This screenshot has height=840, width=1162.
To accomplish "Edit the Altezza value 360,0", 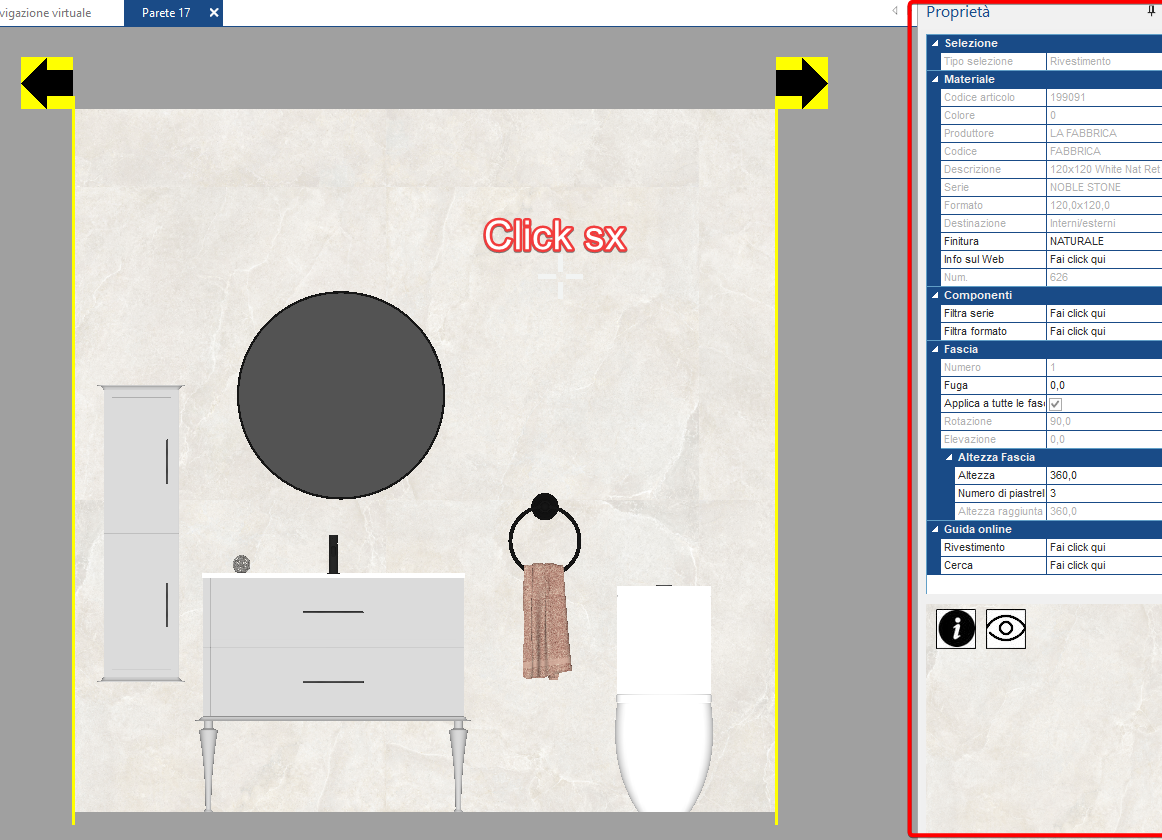I will [1104, 475].
